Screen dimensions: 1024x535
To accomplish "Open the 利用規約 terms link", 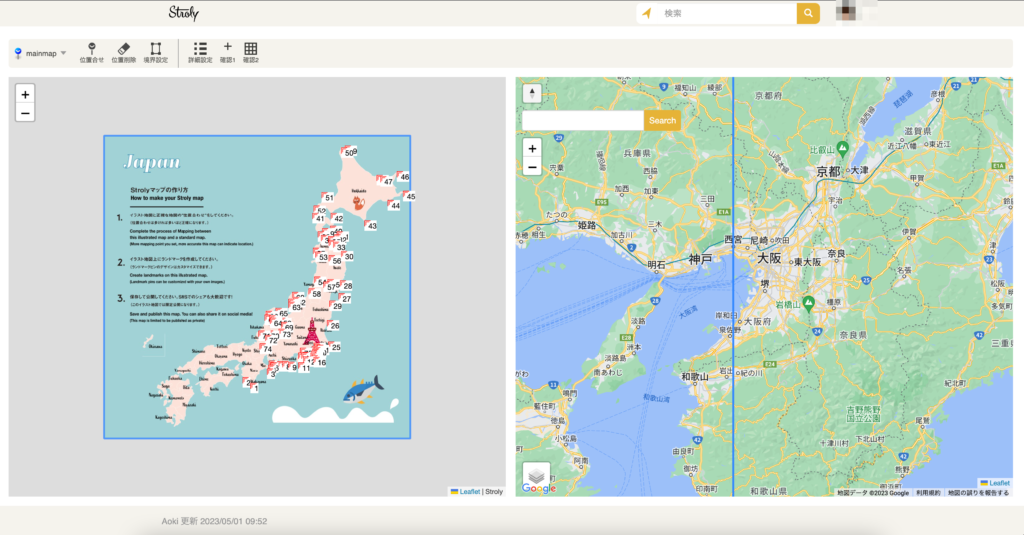I will coord(928,493).
